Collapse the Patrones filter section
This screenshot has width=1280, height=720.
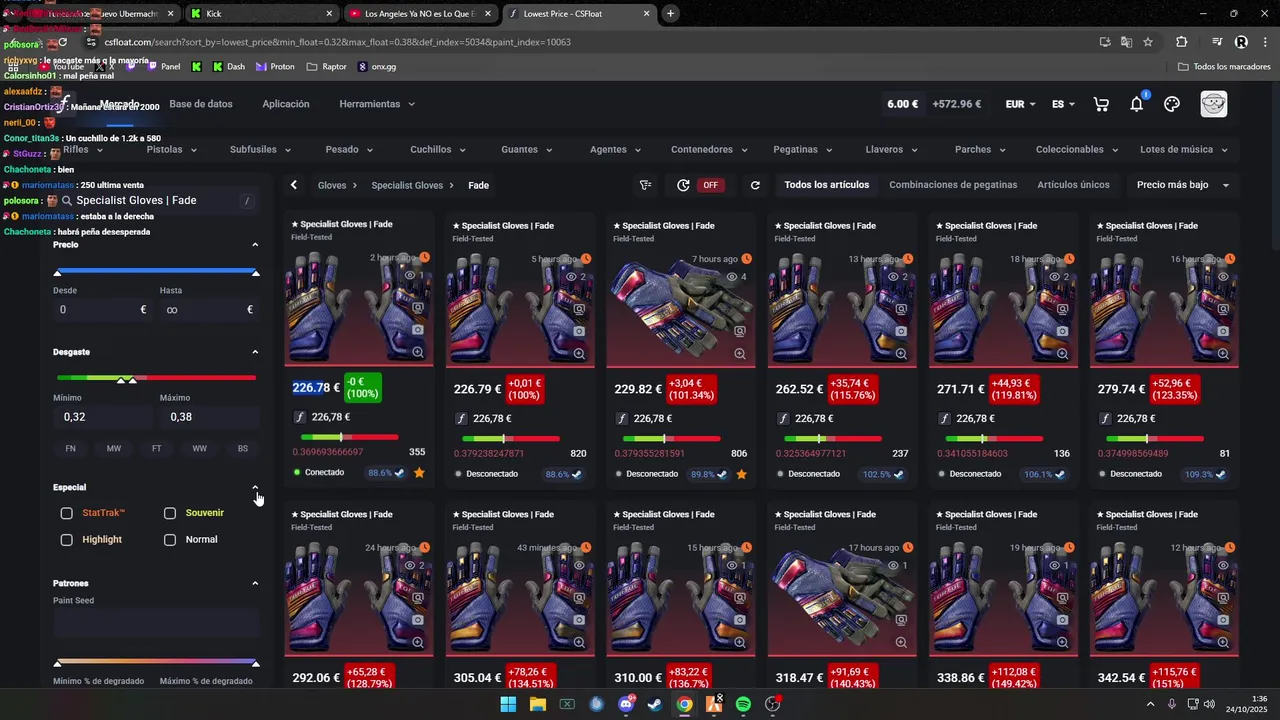pyautogui.click(x=255, y=583)
